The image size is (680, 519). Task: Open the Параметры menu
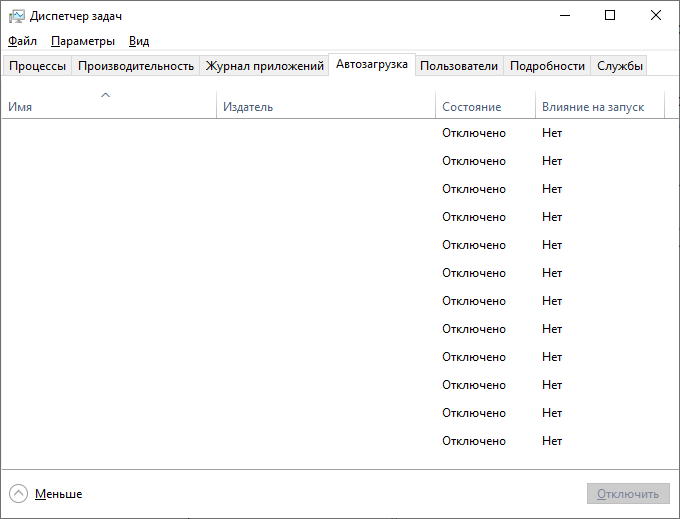coord(83,41)
